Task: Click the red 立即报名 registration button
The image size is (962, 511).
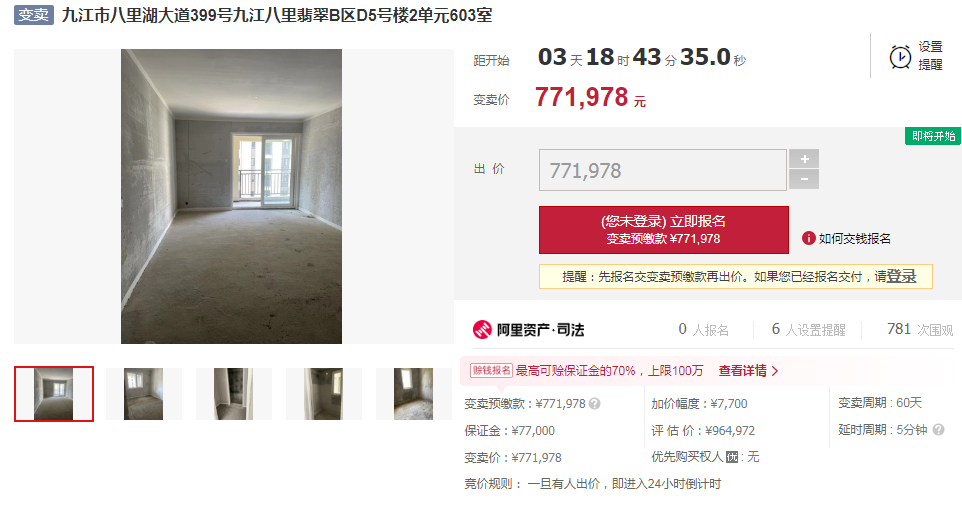Action: (664, 230)
